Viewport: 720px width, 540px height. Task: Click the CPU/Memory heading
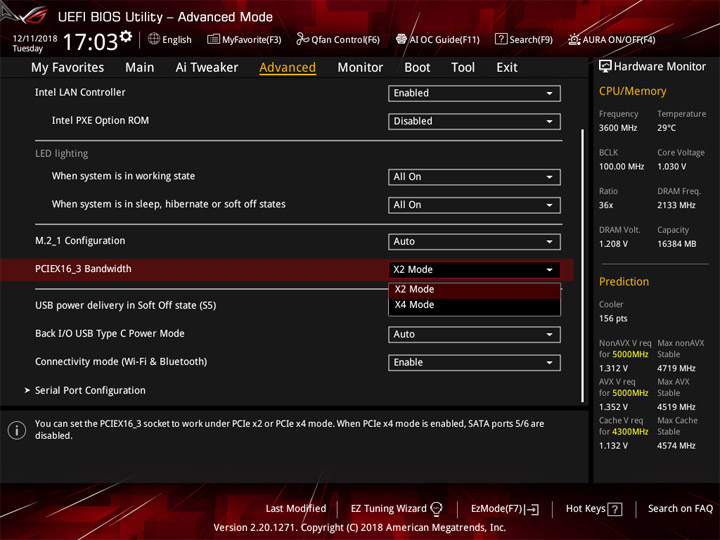pyautogui.click(x=632, y=91)
